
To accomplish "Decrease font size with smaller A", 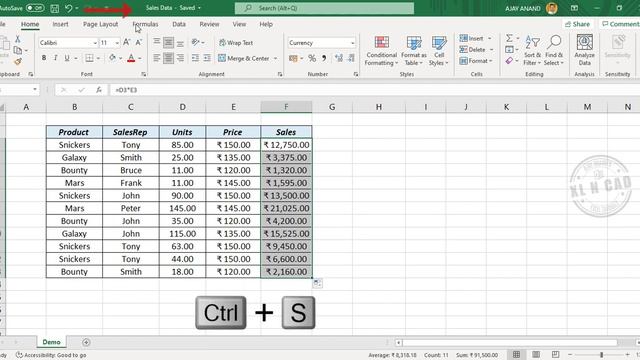I will (139, 42).
